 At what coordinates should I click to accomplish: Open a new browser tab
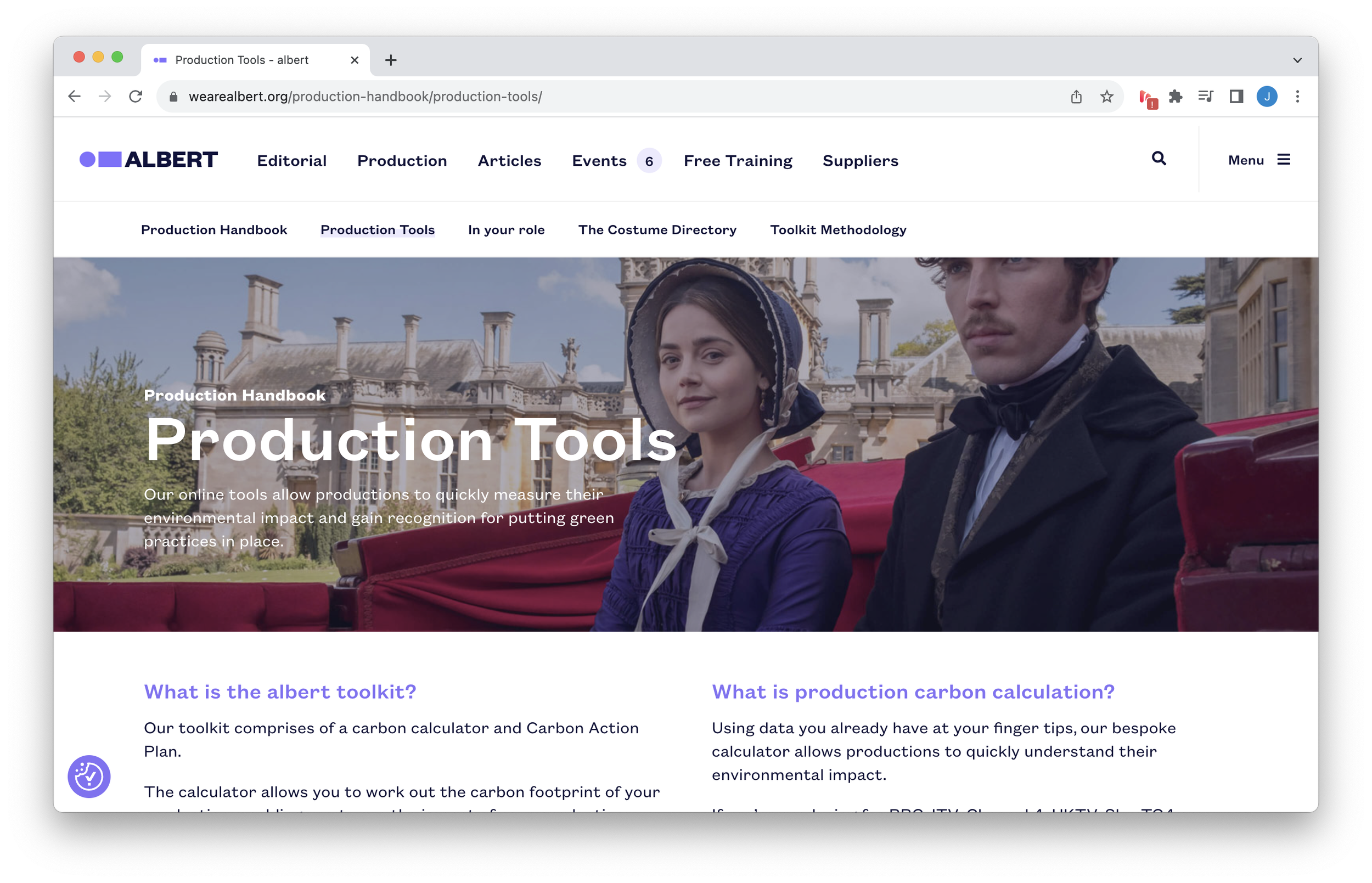pos(390,60)
